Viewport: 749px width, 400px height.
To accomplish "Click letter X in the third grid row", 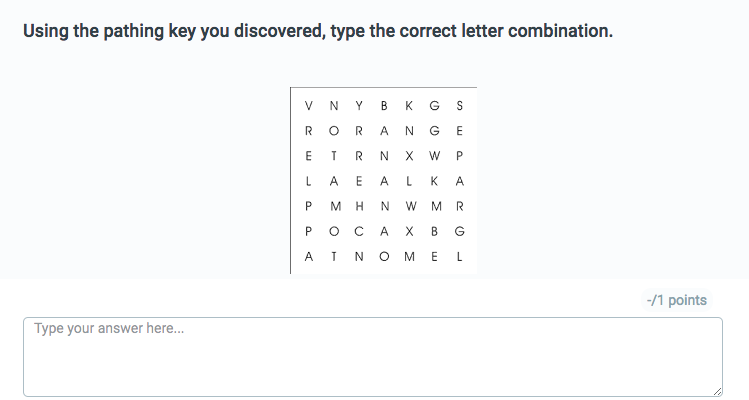I will pos(409,156).
